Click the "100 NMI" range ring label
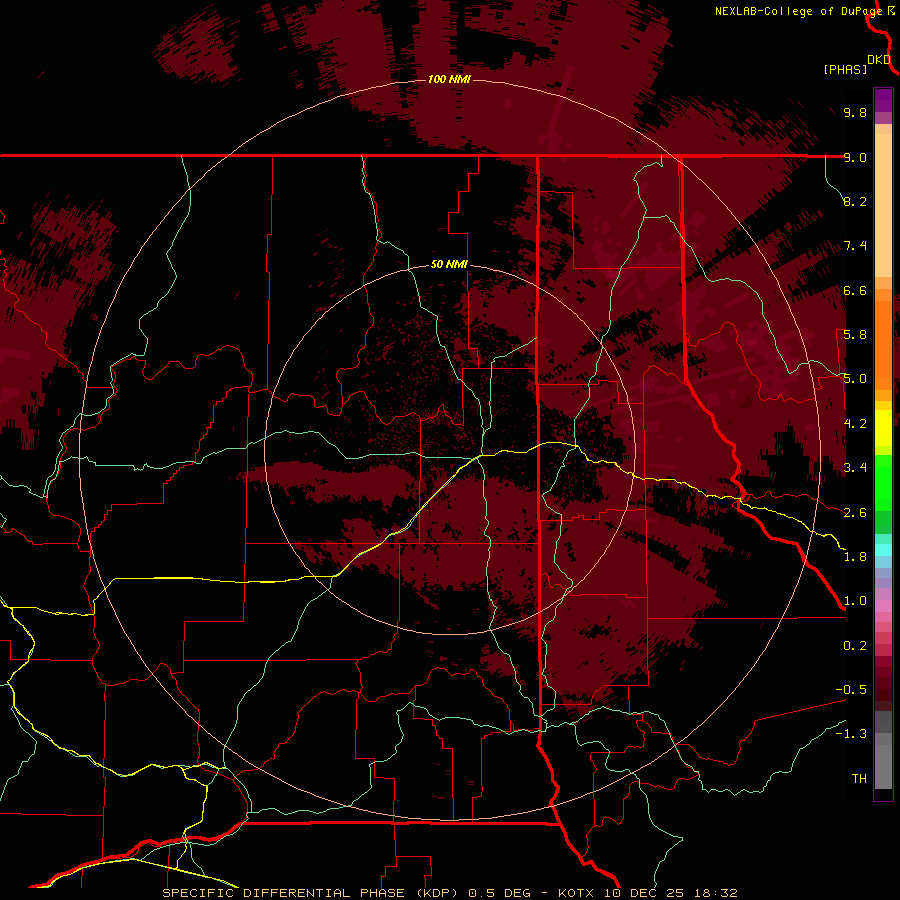900x900 pixels. coord(449,79)
